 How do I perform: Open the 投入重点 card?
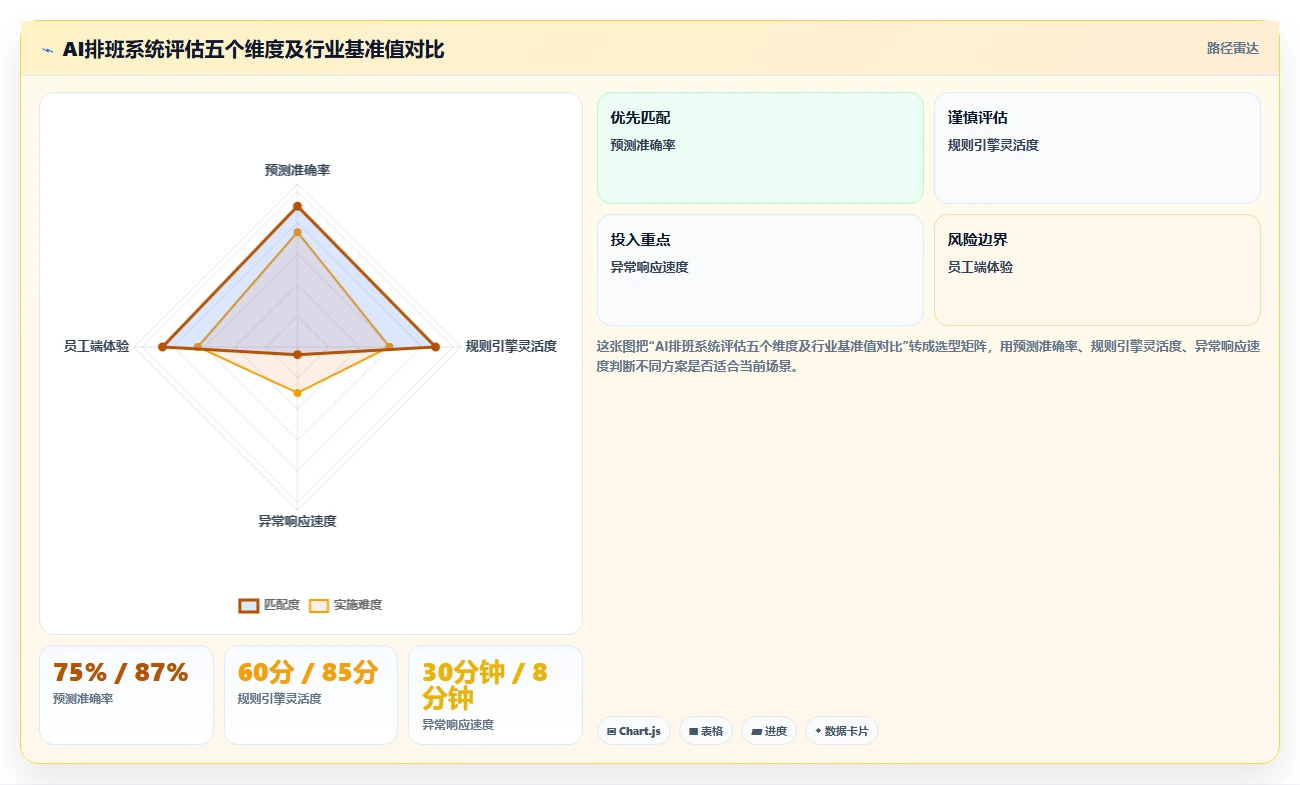point(760,270)
